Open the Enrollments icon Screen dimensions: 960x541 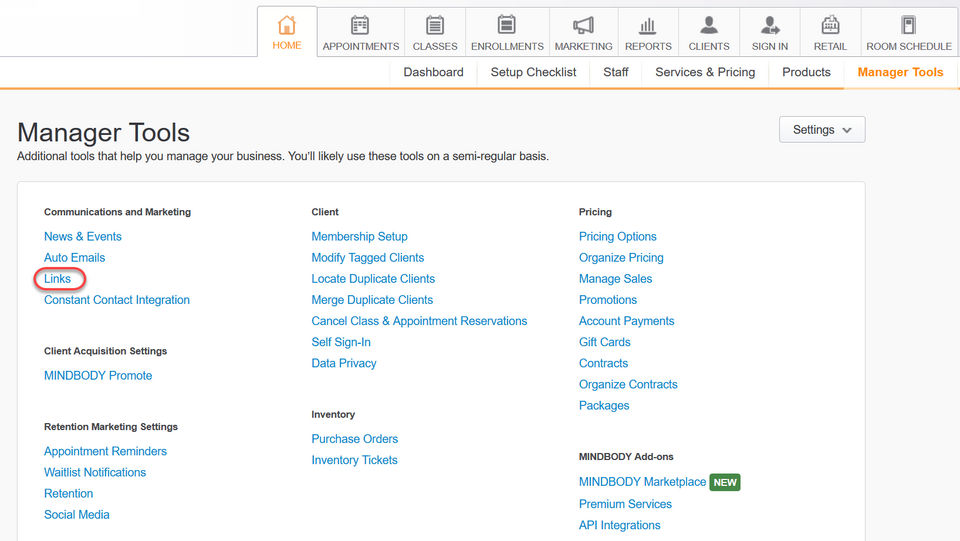(x=506, y=26)
